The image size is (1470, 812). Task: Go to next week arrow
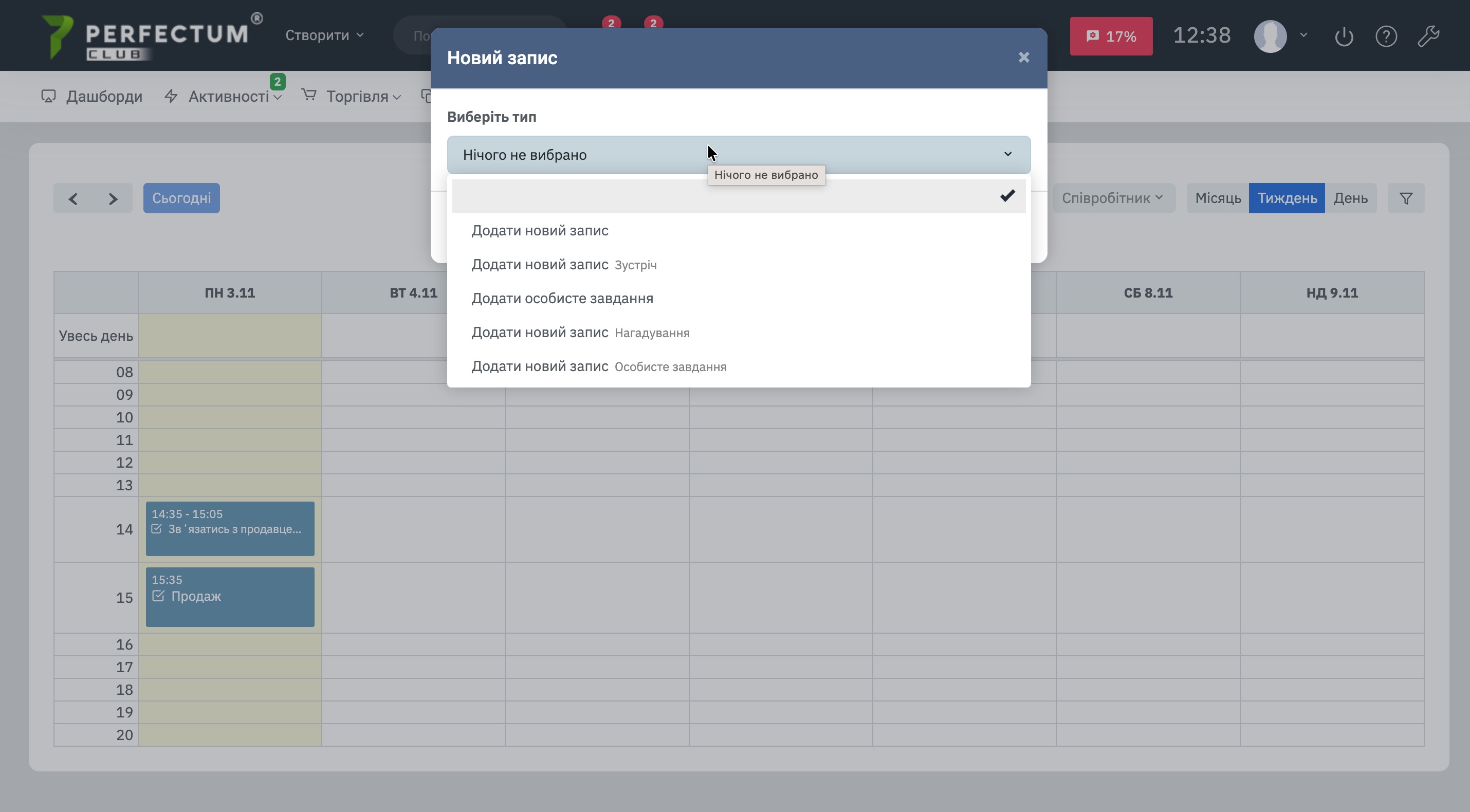coord(113,198)
